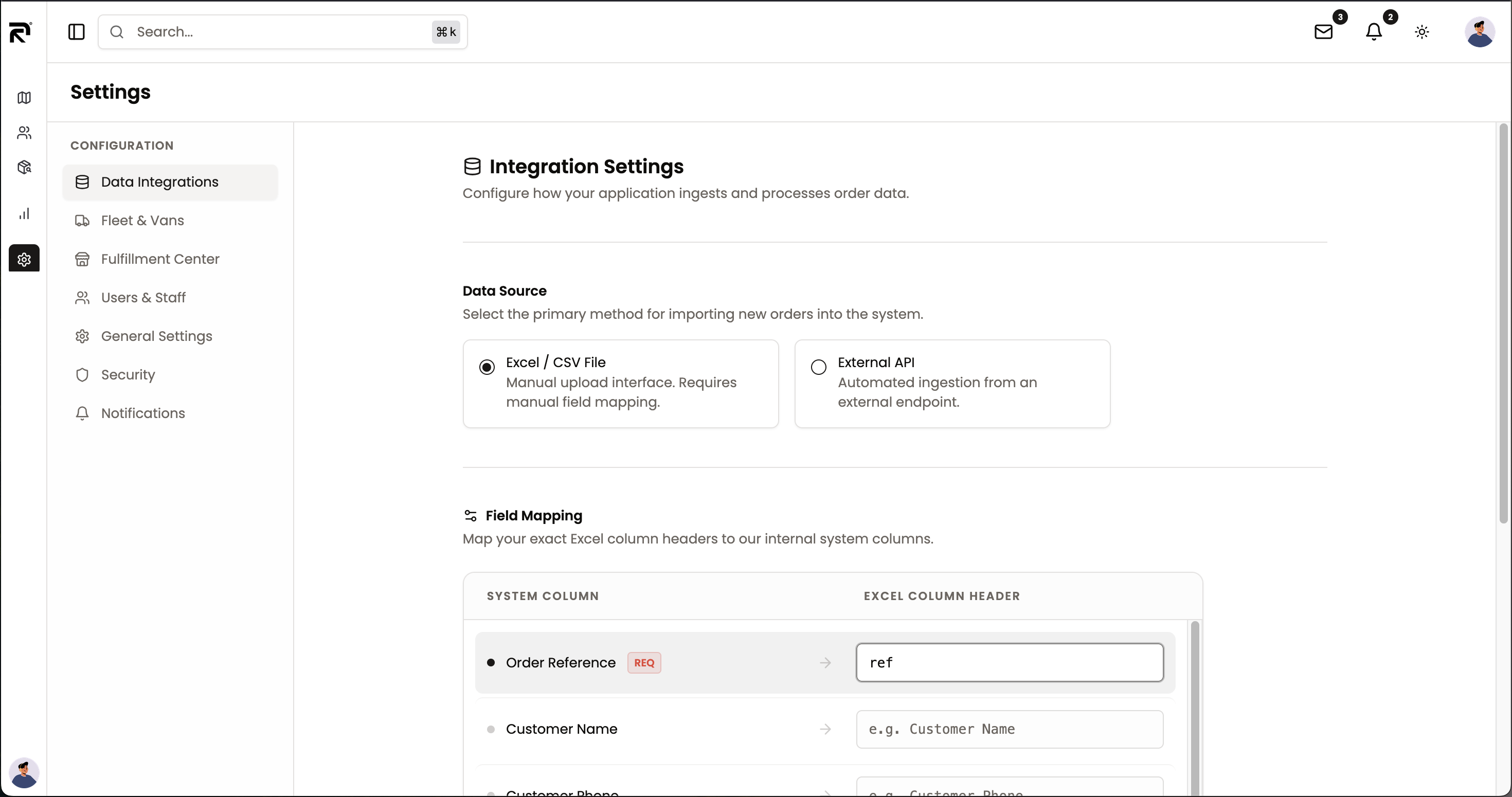Open the packages sidebar icon
Viewport: 1512px width, 797px height.
tap(24, 167)
